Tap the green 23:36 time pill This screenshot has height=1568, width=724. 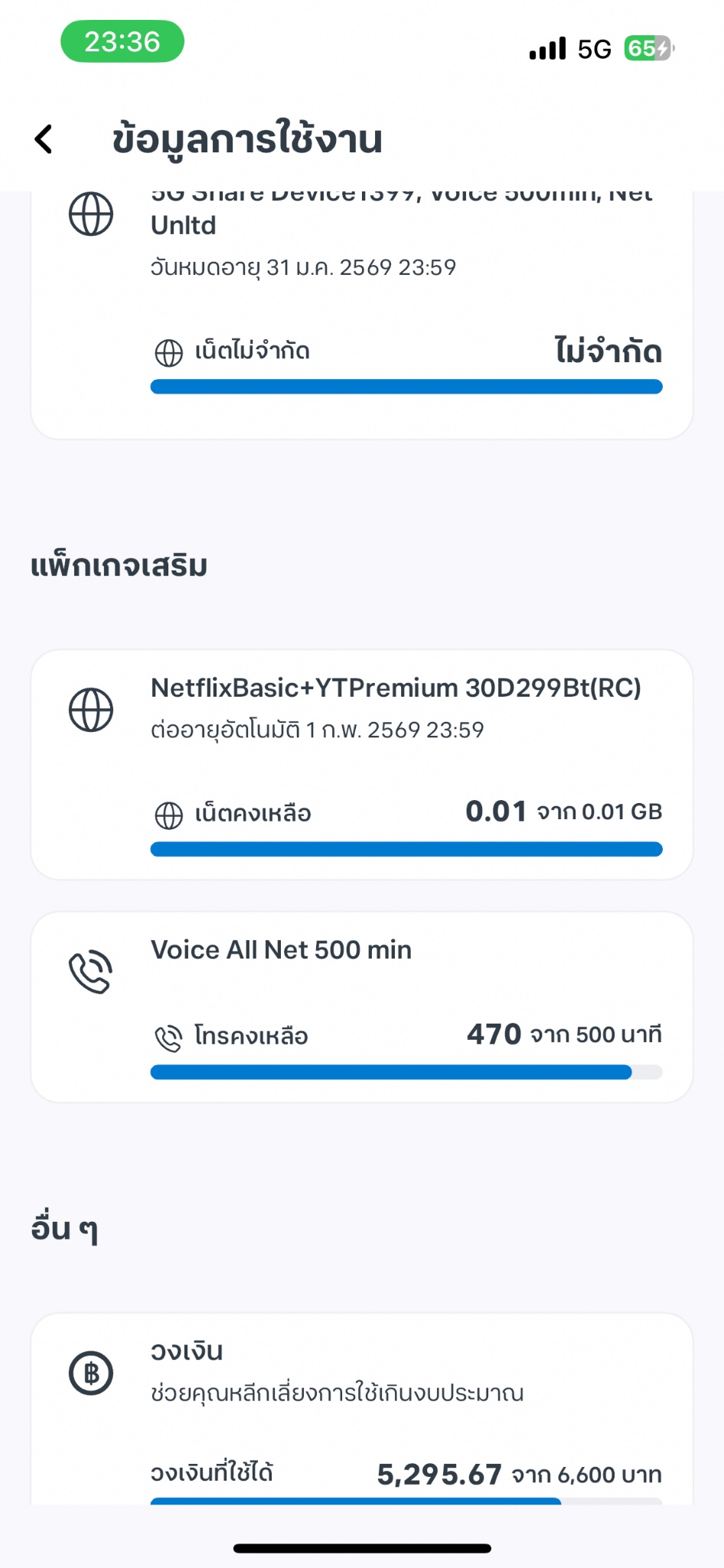coord(122,42)
